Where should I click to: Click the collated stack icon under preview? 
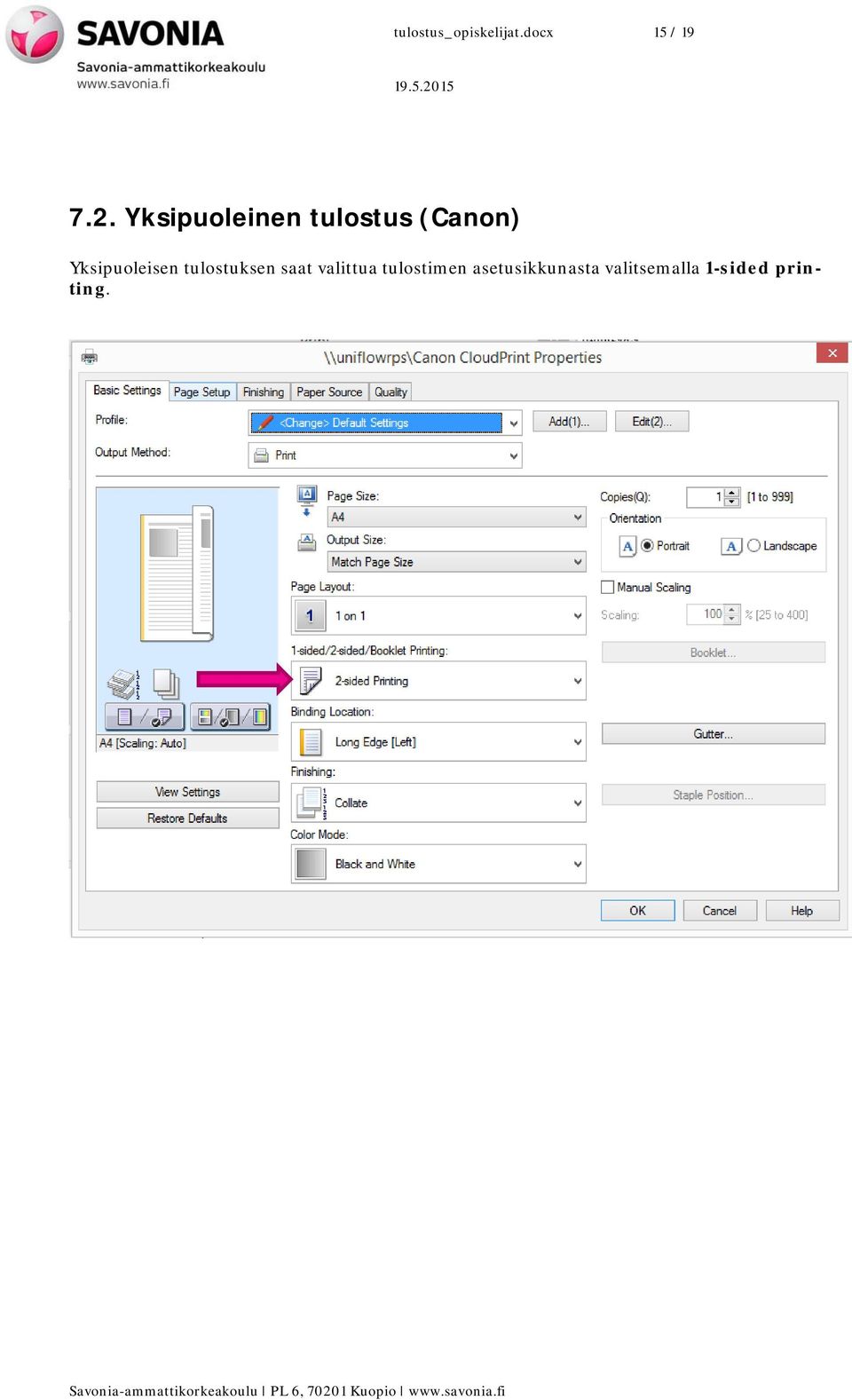[124, 684]
